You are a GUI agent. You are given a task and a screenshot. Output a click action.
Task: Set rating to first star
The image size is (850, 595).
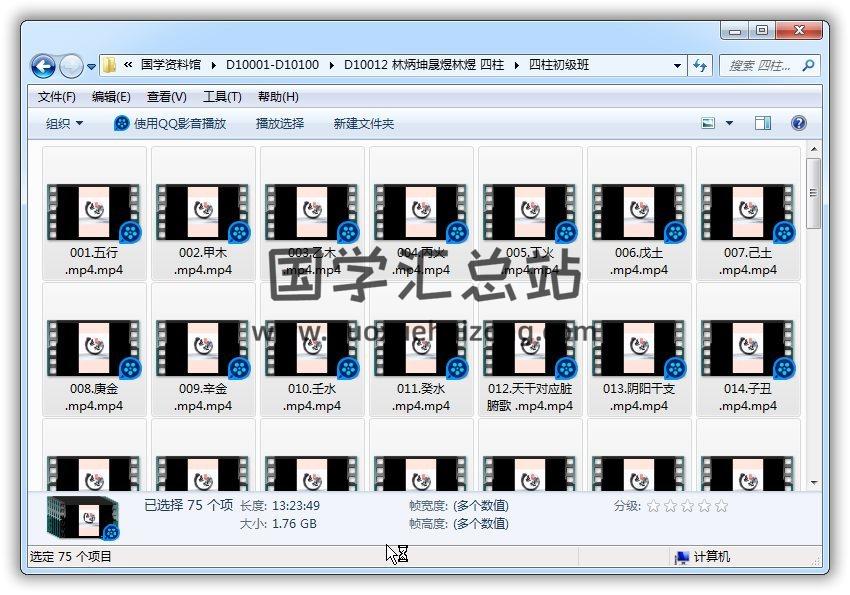(654, 506)
